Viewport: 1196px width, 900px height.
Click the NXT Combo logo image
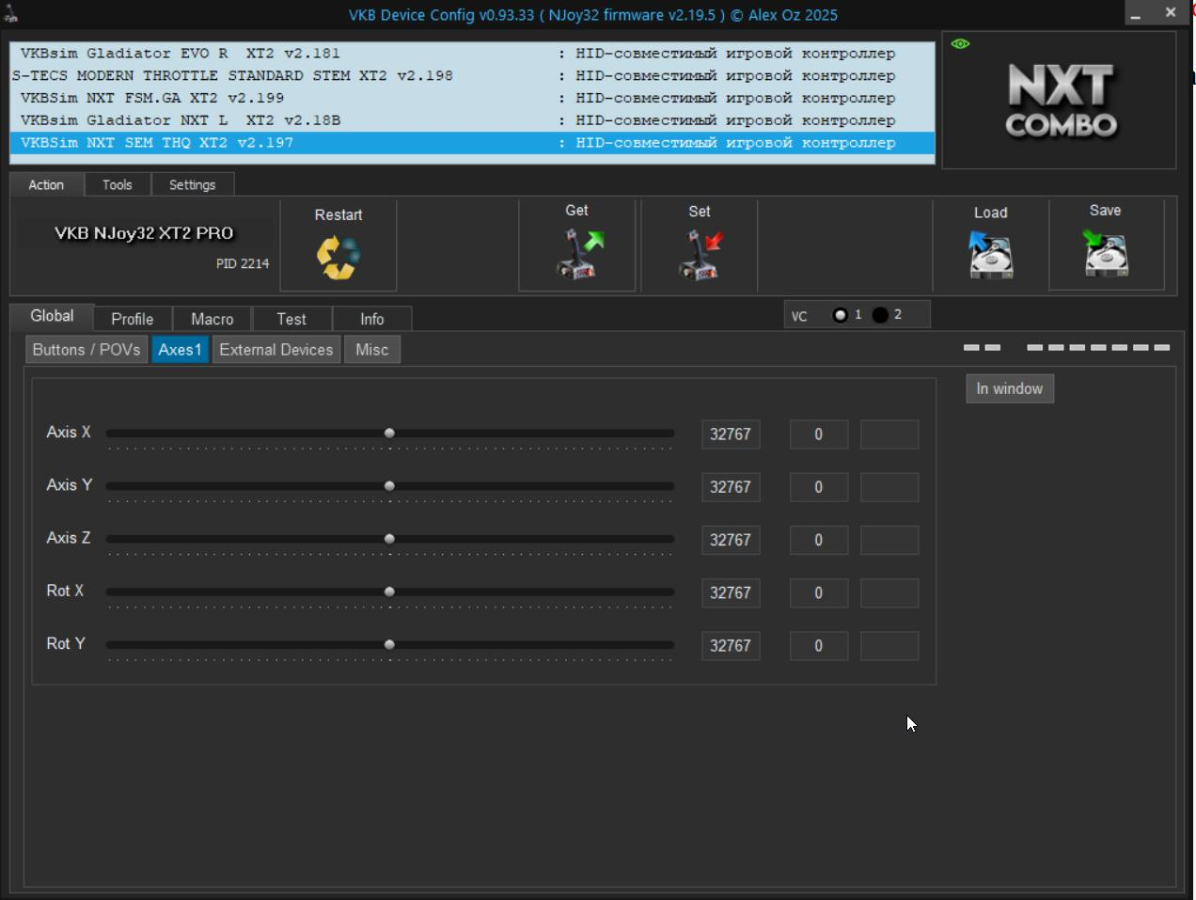(x=1060, y=101)
